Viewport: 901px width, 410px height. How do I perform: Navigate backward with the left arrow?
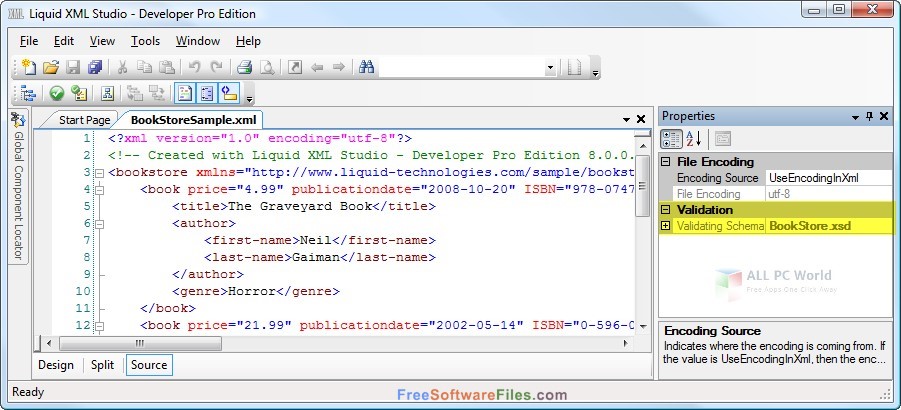(x=317, y=67)
